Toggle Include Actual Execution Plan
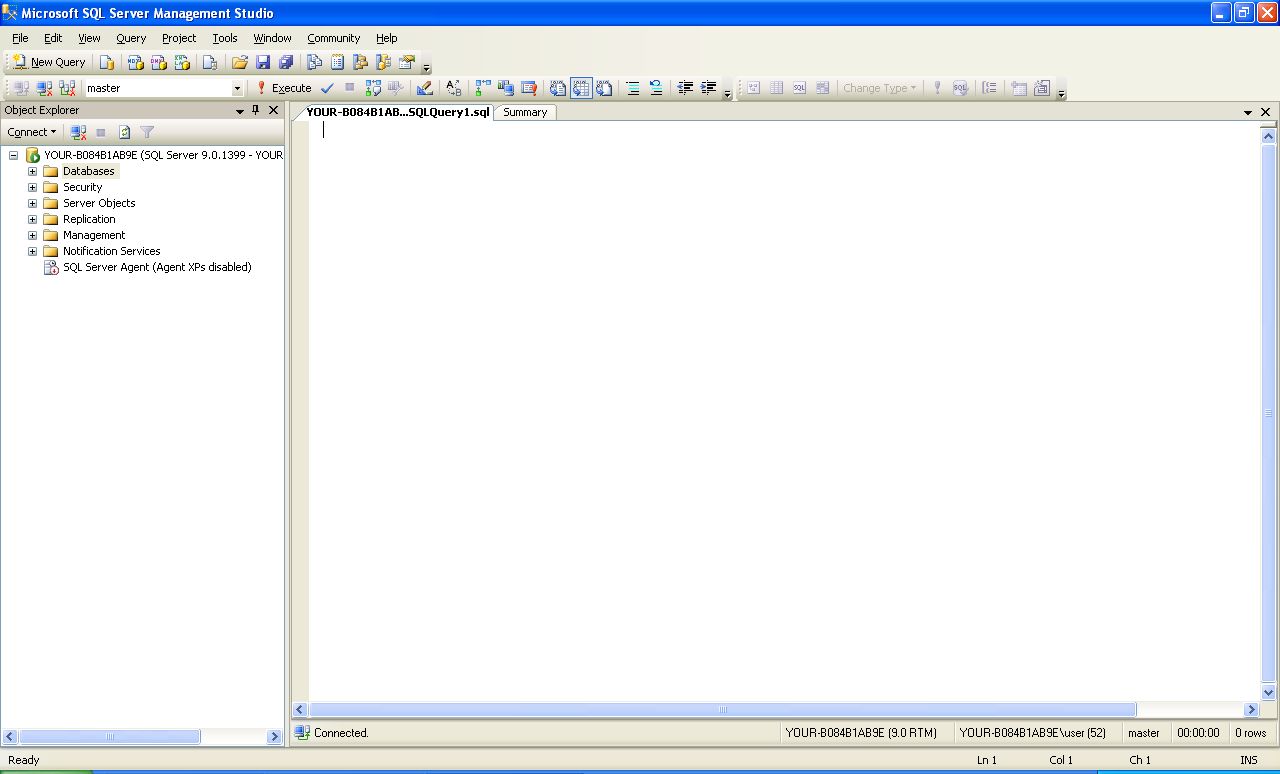Image resolution: width=1280 pixels, height=774 pixels. click(x=483, y=88)
